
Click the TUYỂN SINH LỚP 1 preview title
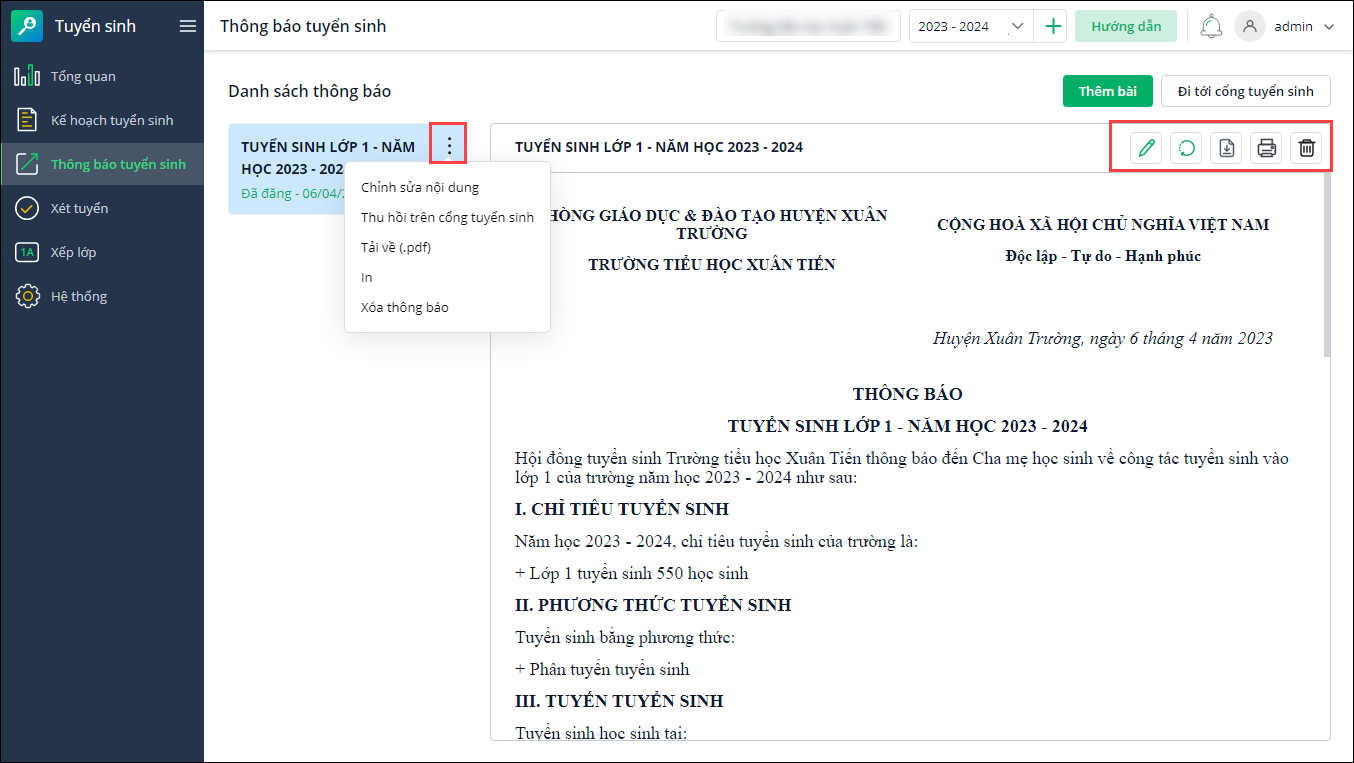click(659, 147)
